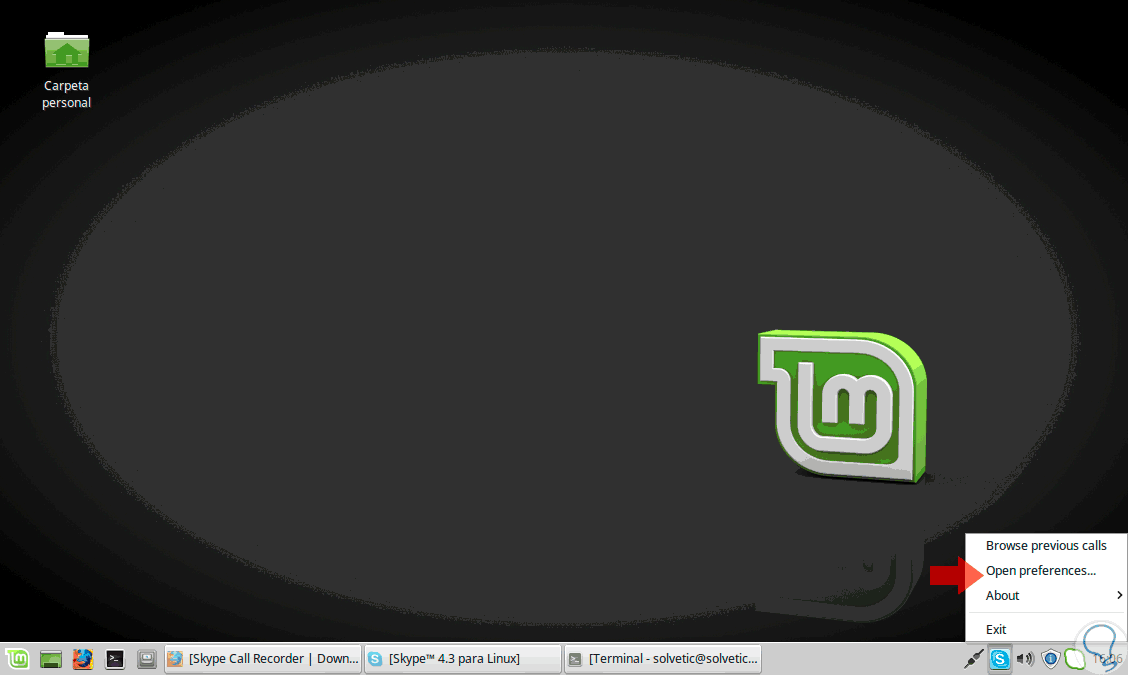Select Open preferences... menu entry
The width and height of the screenshot is (1128, 675).
(x=1046, y=571)
